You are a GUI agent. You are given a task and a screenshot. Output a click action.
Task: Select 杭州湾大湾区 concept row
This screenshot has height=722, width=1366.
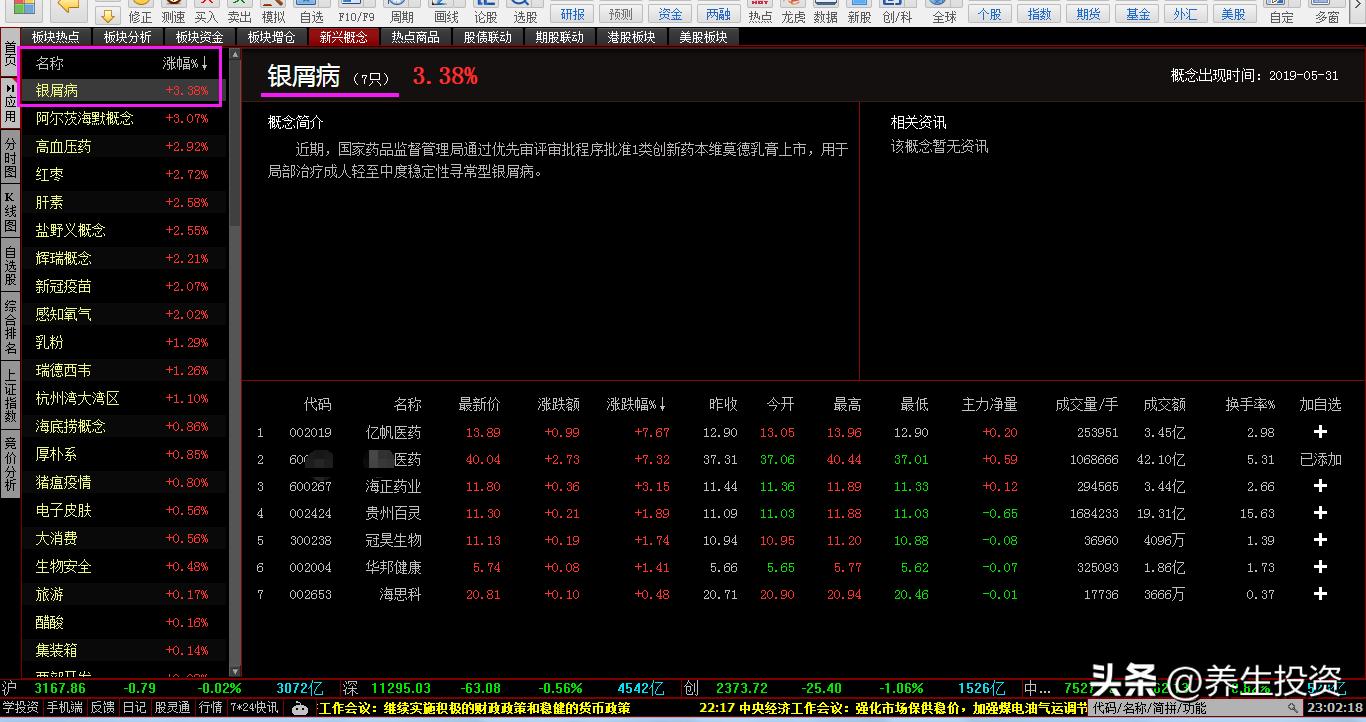(124, 398)
